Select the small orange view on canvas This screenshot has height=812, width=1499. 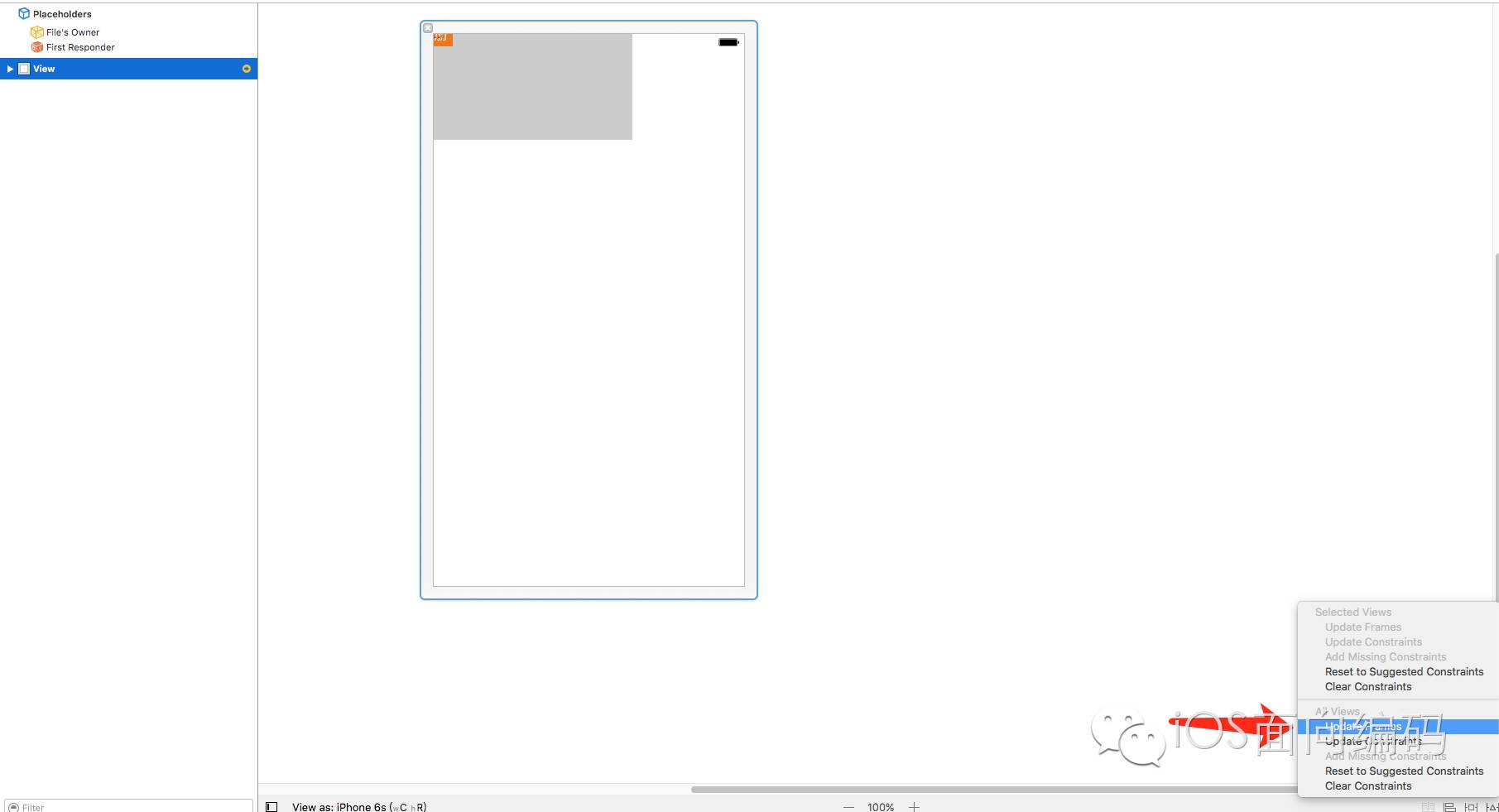point(443,39)
